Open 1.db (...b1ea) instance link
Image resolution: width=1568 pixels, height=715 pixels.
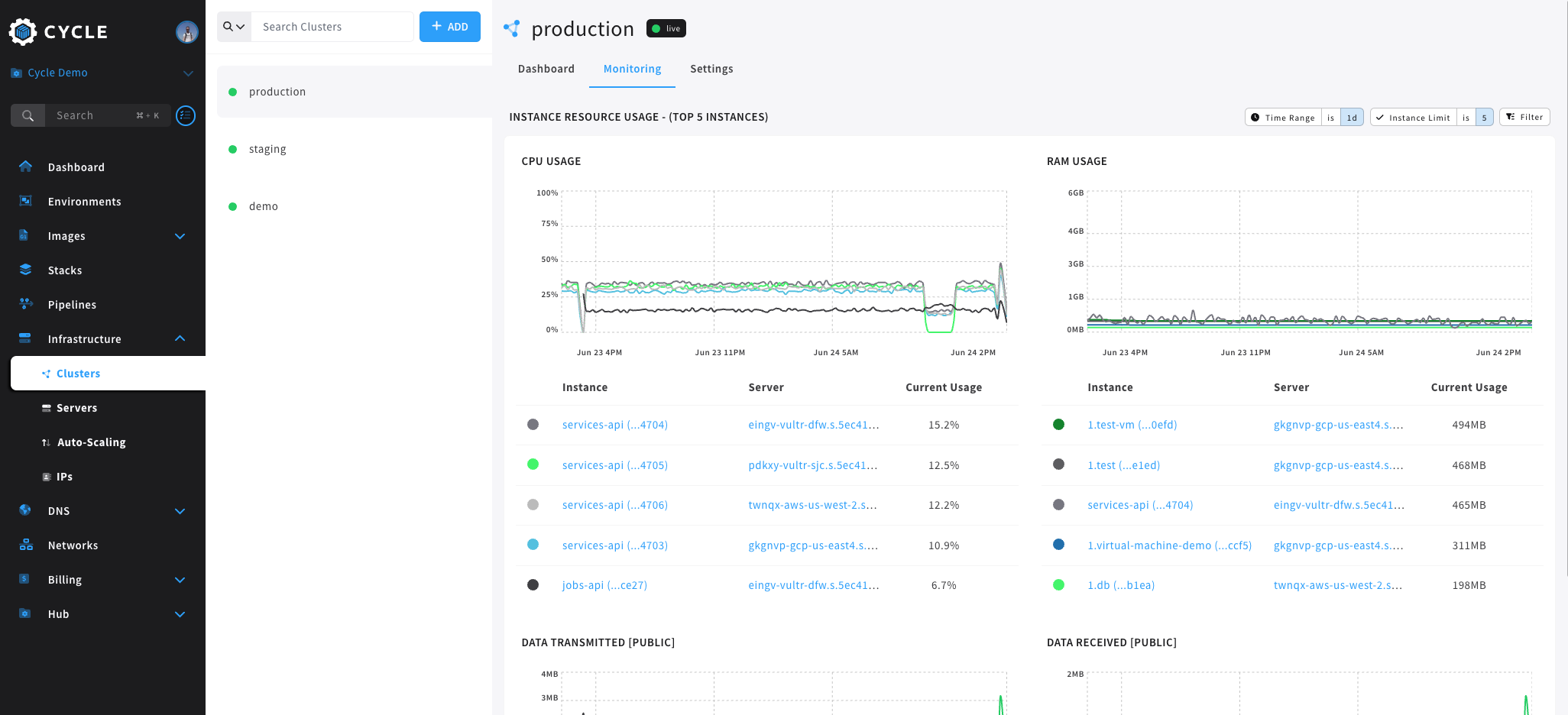1120,585
